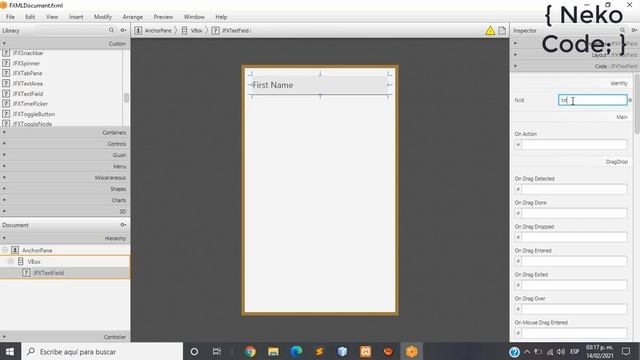Click the JFXSnackbar question-mark icon

(x=6, y=53)
